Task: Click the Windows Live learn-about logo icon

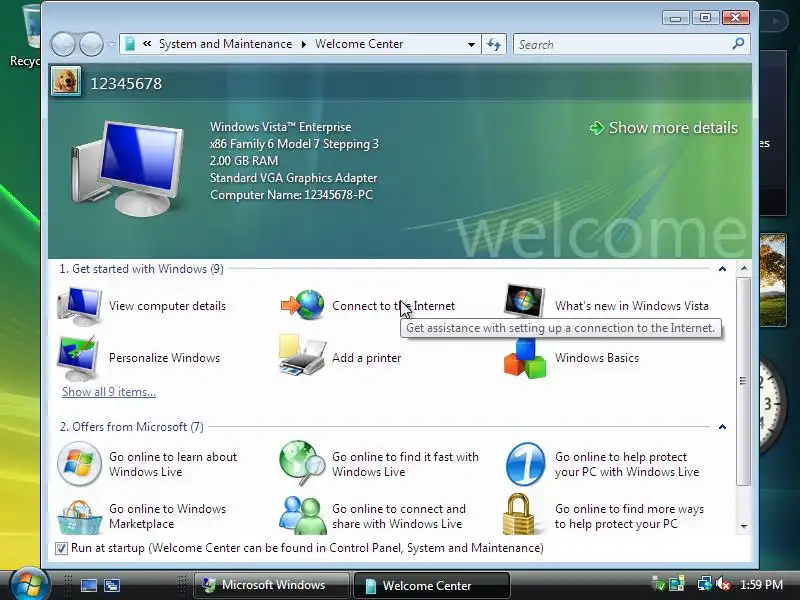Action: [x=79, y=463]
